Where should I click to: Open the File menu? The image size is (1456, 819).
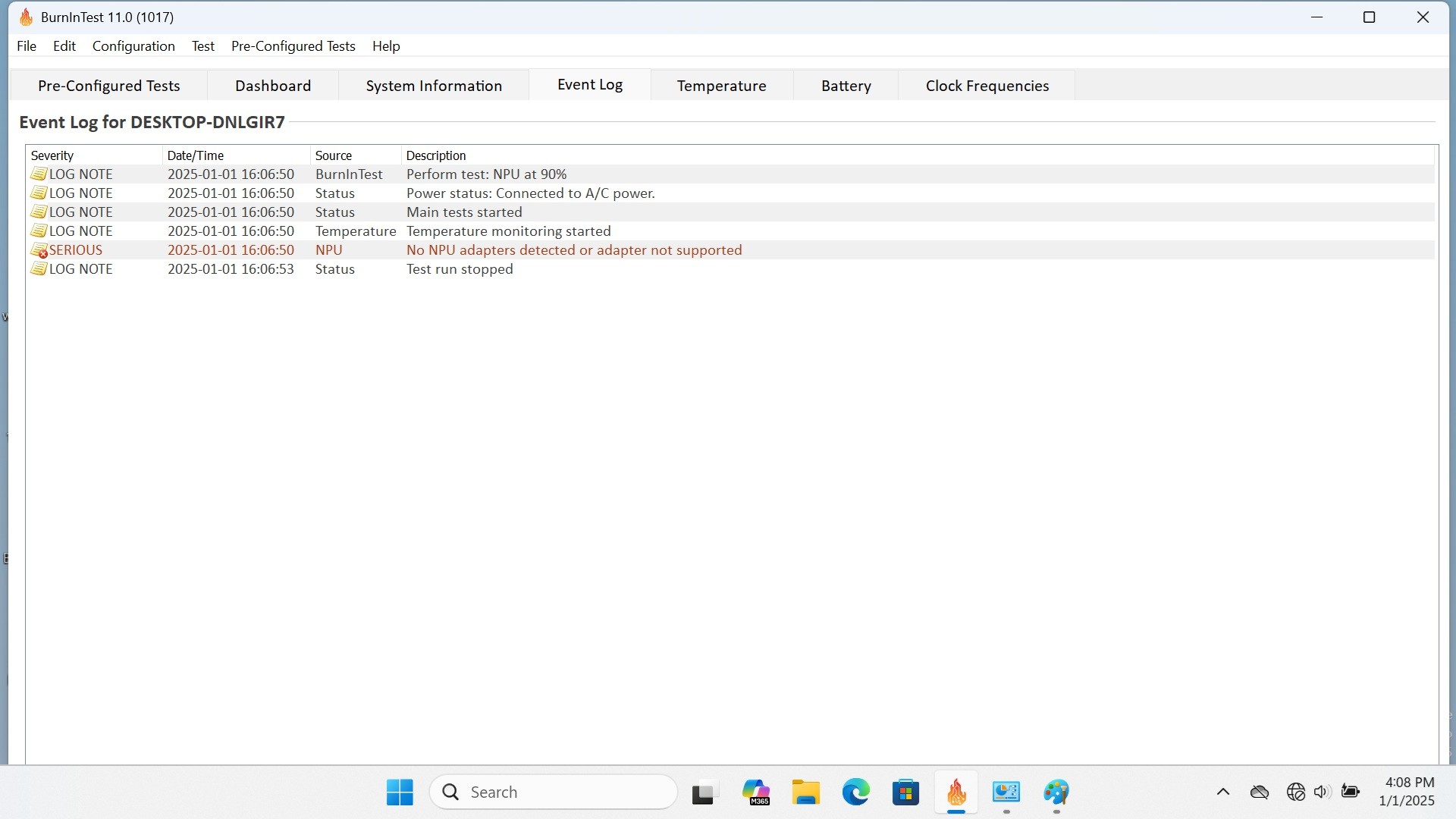click(x=27, y=46)
